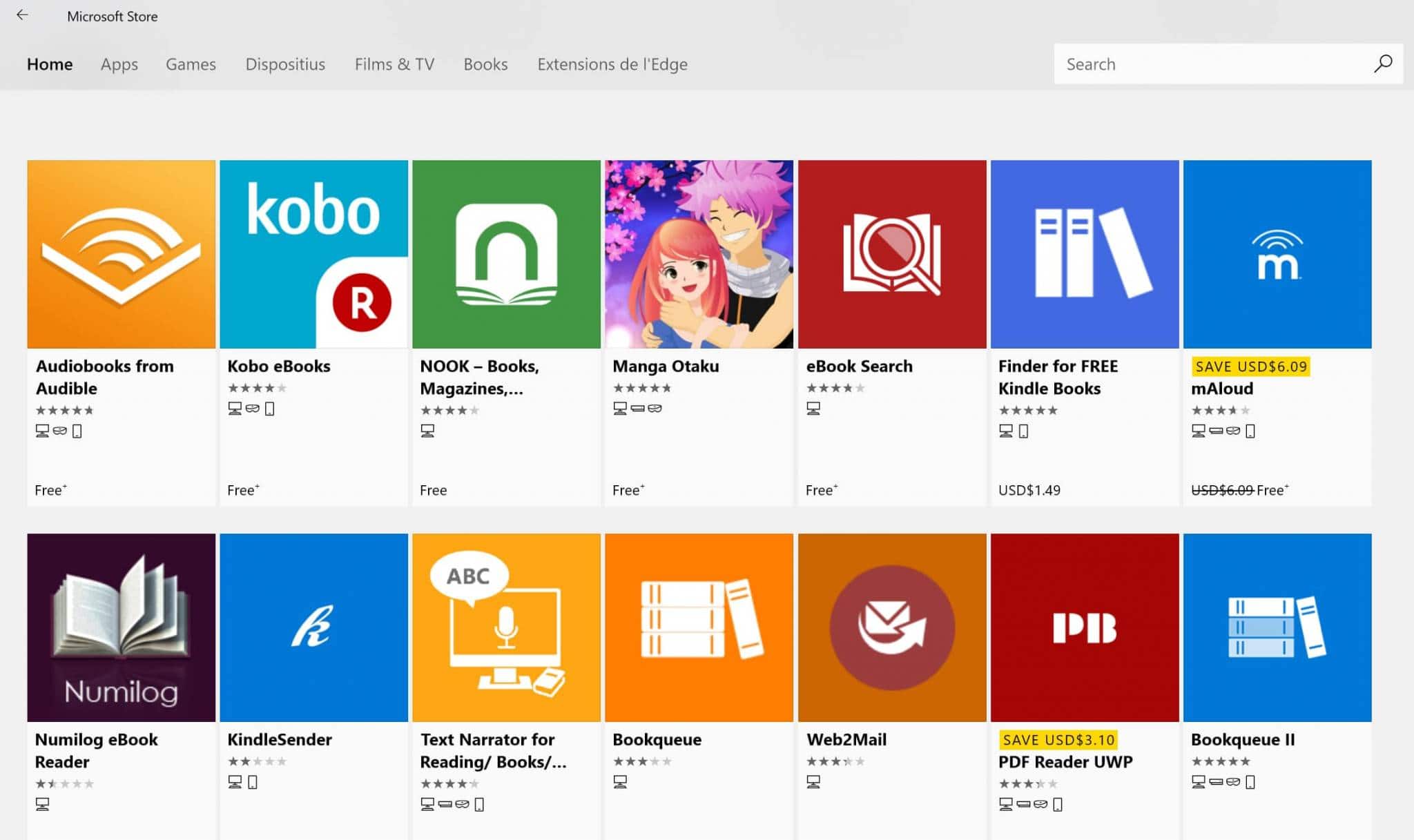Image resolution: width=1414 pixels, height=840 pixels.
Task: Open the Numilog open-book icon
Action: click(x=122, y=627)
